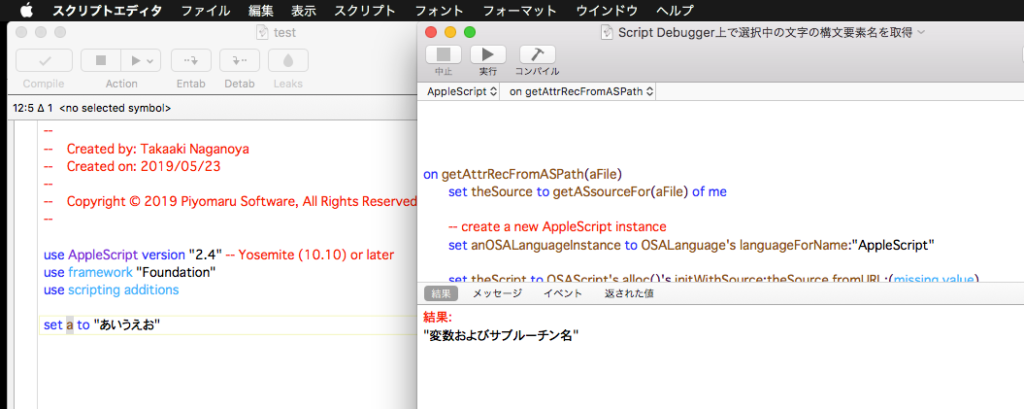Viewport: 1024px width, 409px height.
Task: Click the result text "変数およびサブルーチン名"
Action: (502, 335)
